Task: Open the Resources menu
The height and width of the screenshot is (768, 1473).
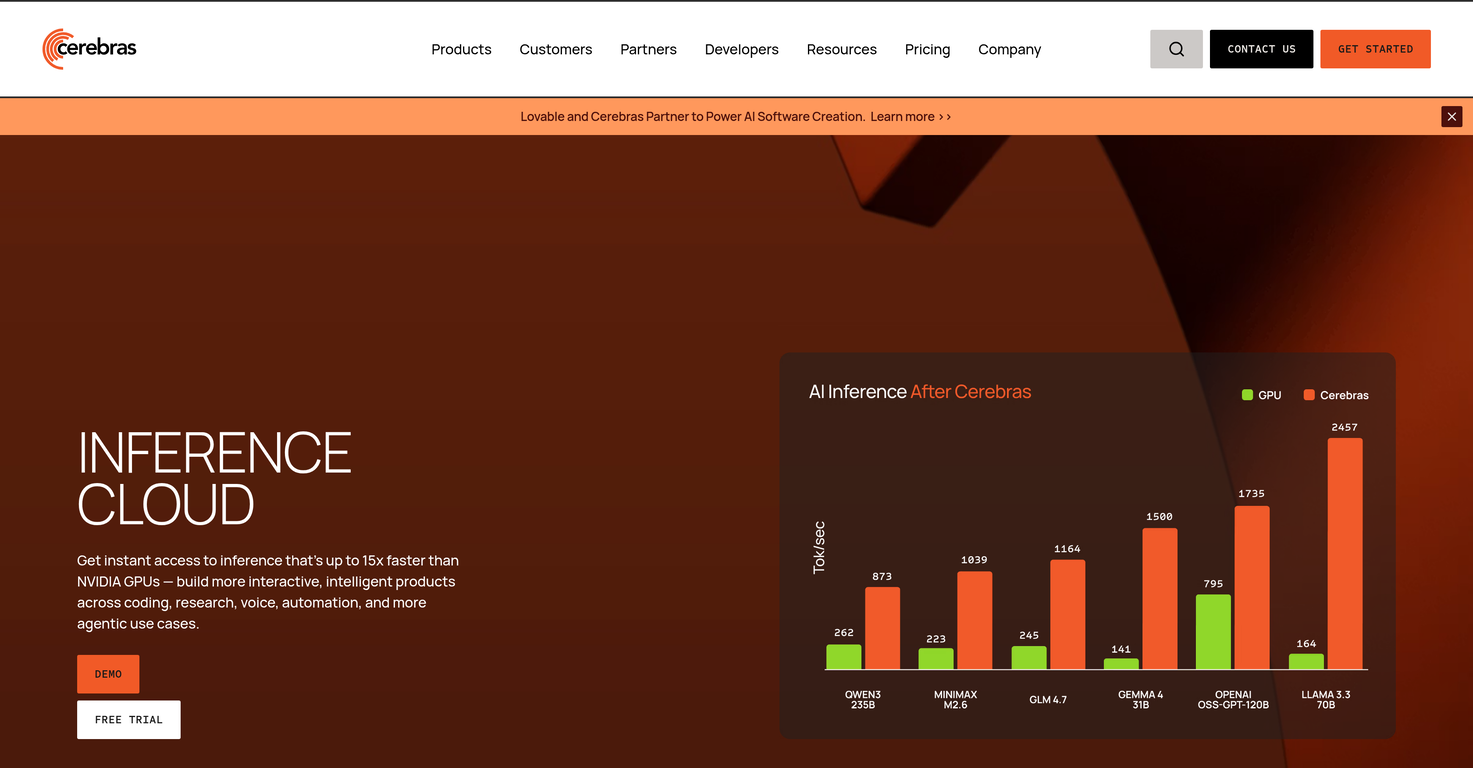Action: click(x=842, y=49)
